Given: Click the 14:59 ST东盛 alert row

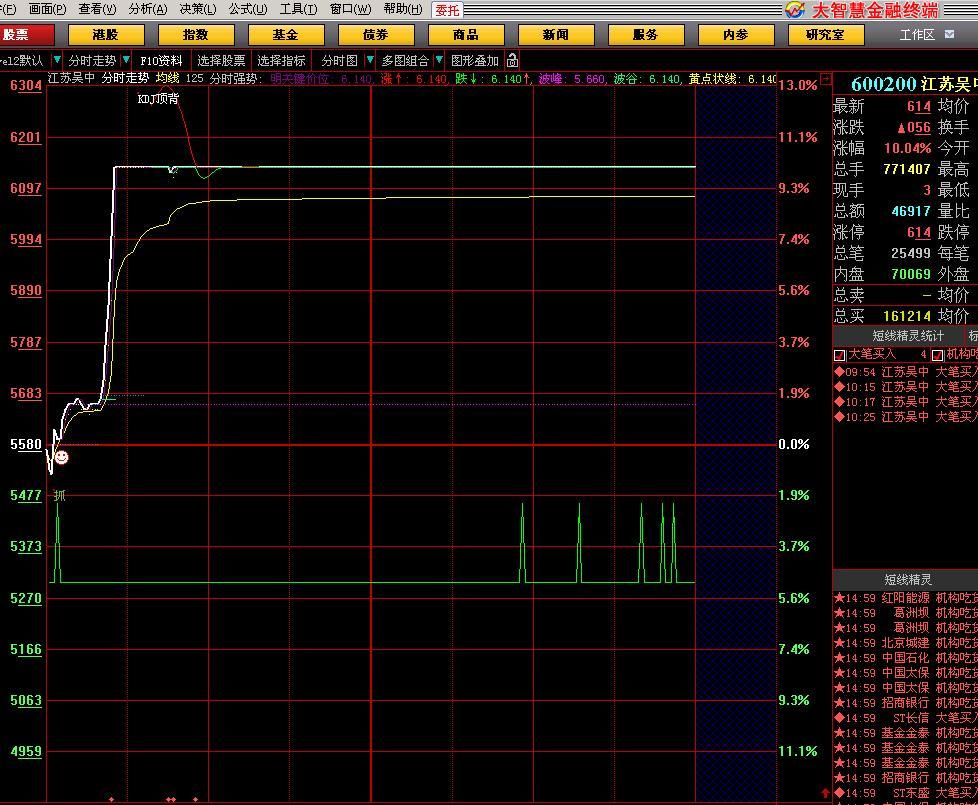Looking at the screenshot, I should click(x=906, y=793).
